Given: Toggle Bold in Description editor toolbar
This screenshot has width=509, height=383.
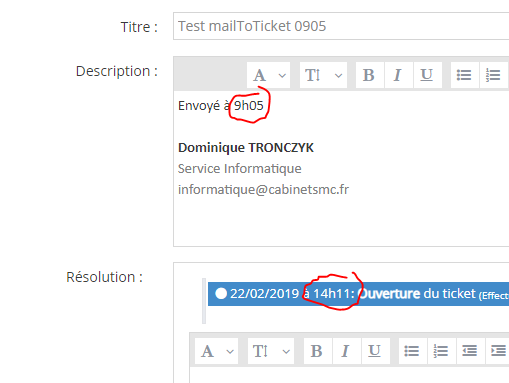Looking at the screenshot, I should (x=369, y=75).
